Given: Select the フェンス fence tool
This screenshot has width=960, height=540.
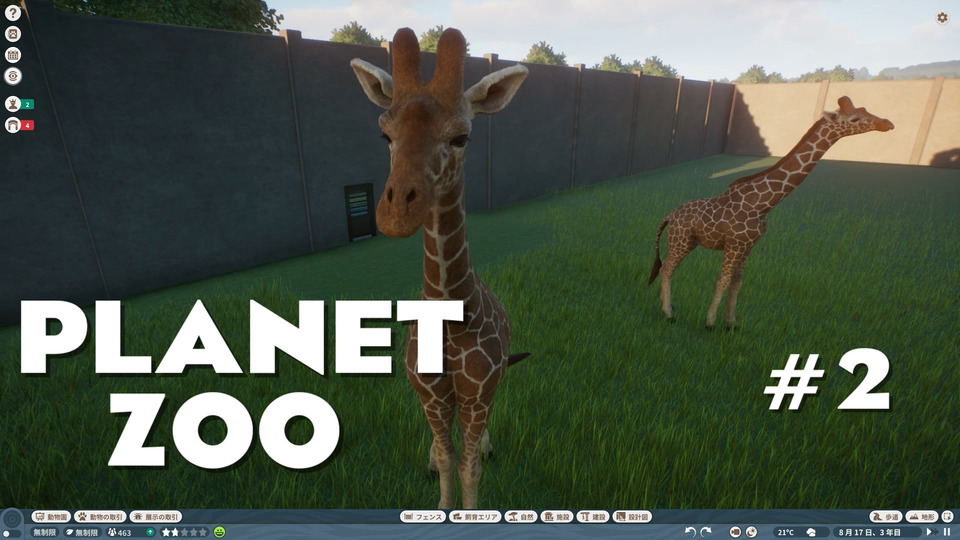Looking at the screenshot, I should pos(422,517).
